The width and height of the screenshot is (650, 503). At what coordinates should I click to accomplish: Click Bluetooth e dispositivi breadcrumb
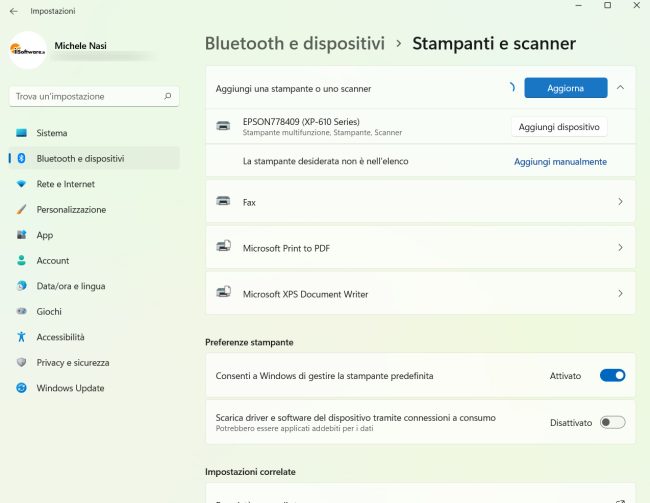(295, 44)
